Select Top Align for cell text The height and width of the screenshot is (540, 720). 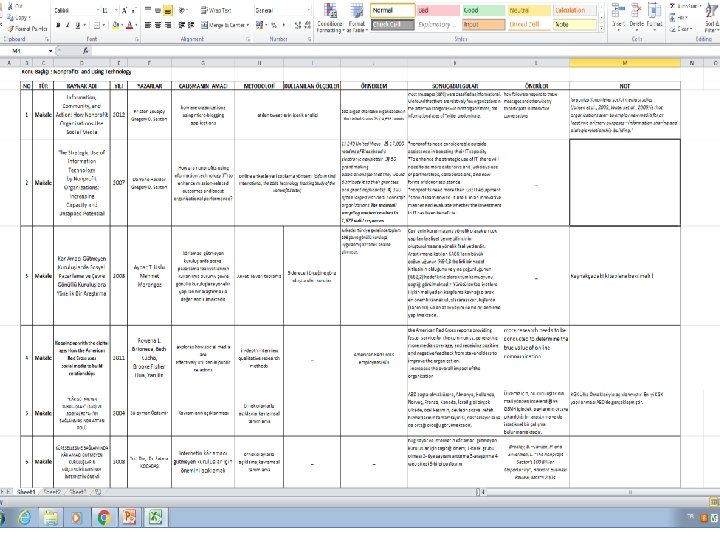click(x=148, y=10)
